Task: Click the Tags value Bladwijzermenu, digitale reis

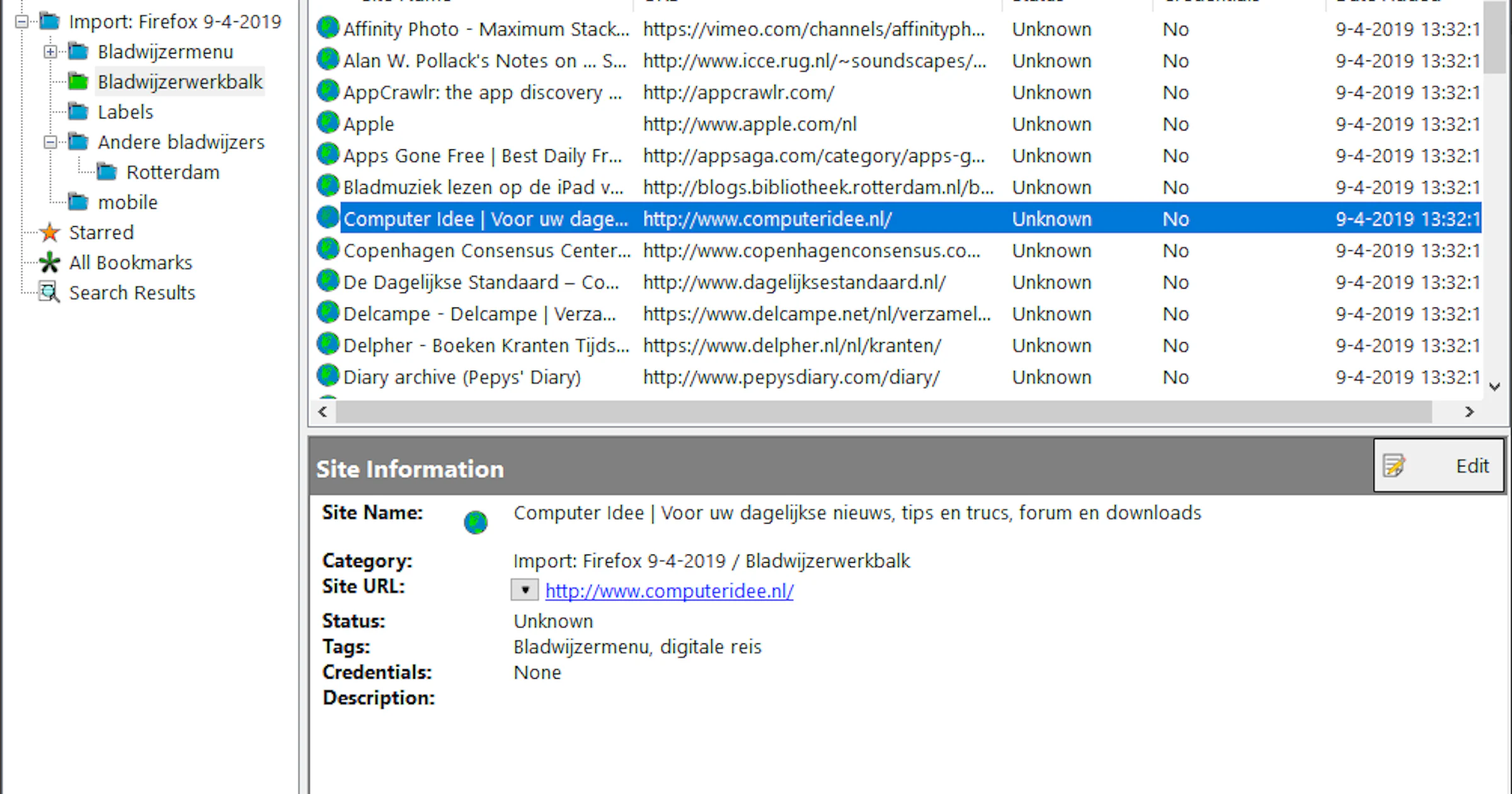Action: 638,647
